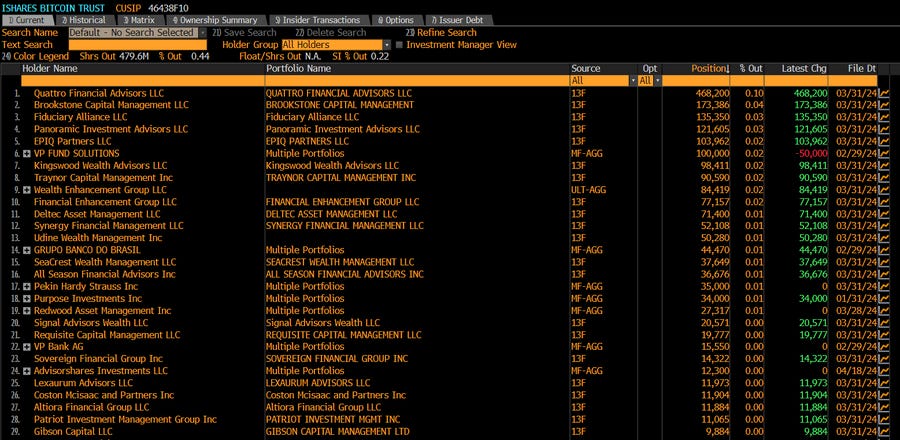This screenshot has height=440, width=900.
Task: Sort by % Out column header
Action: [x=751, y=68]
